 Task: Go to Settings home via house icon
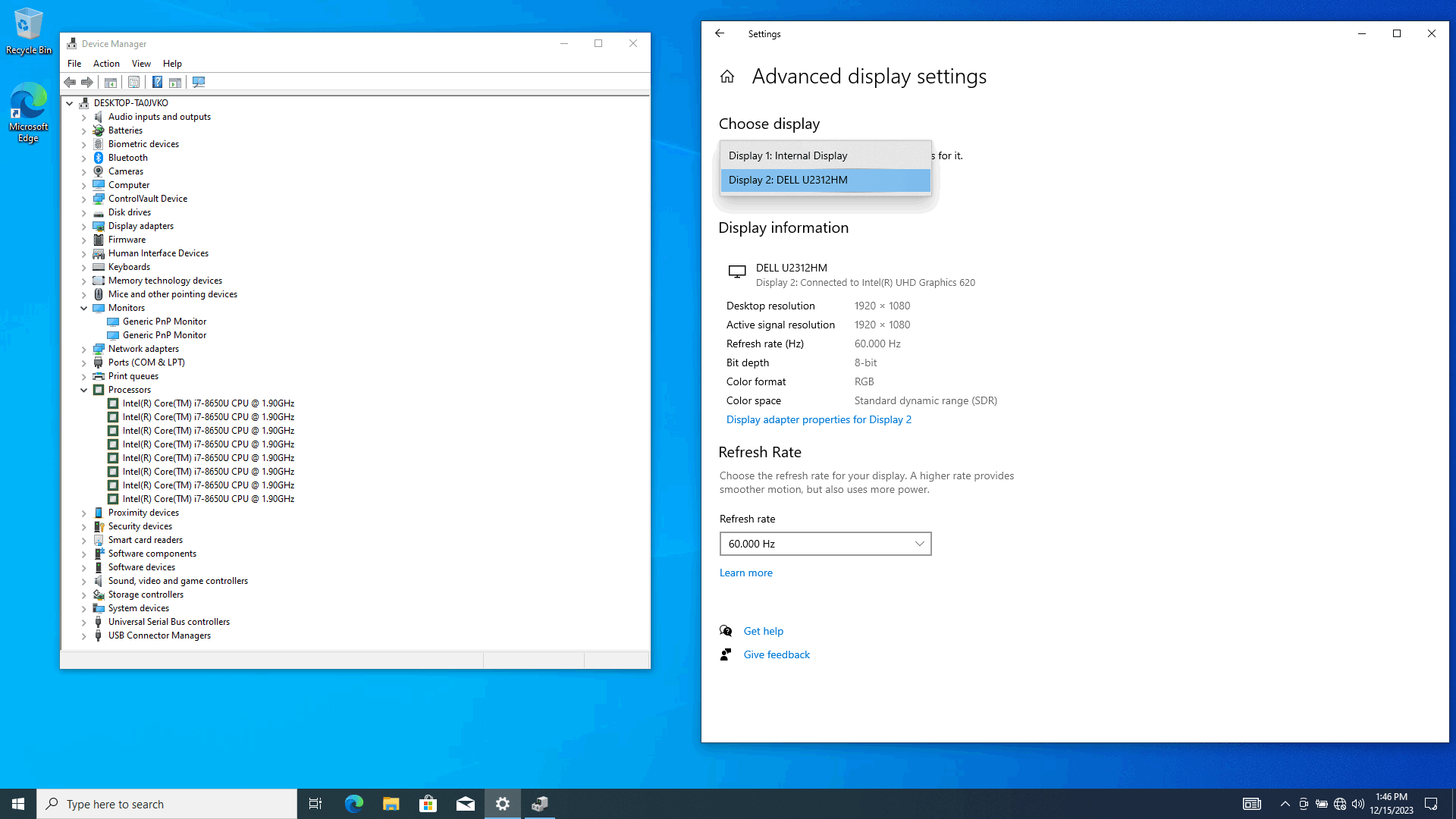click(x=727, y=77)
